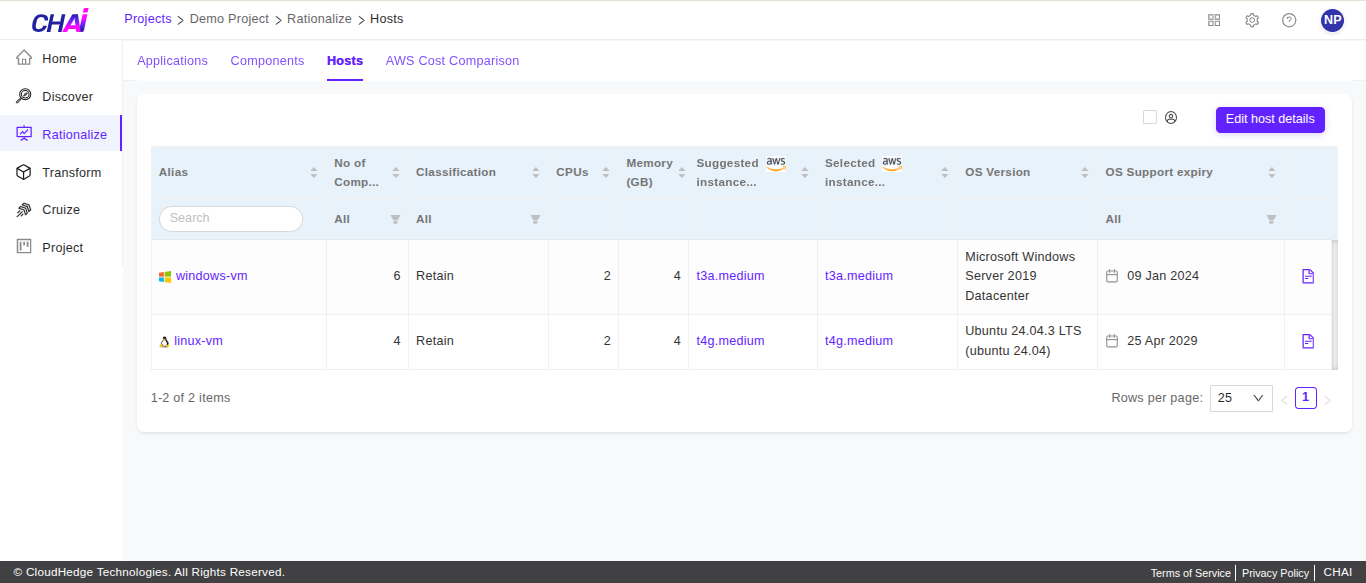The width and height of the screenshot is (1366, 583).
Task: Open the help question mark icon
Action: pos(1289,20)
